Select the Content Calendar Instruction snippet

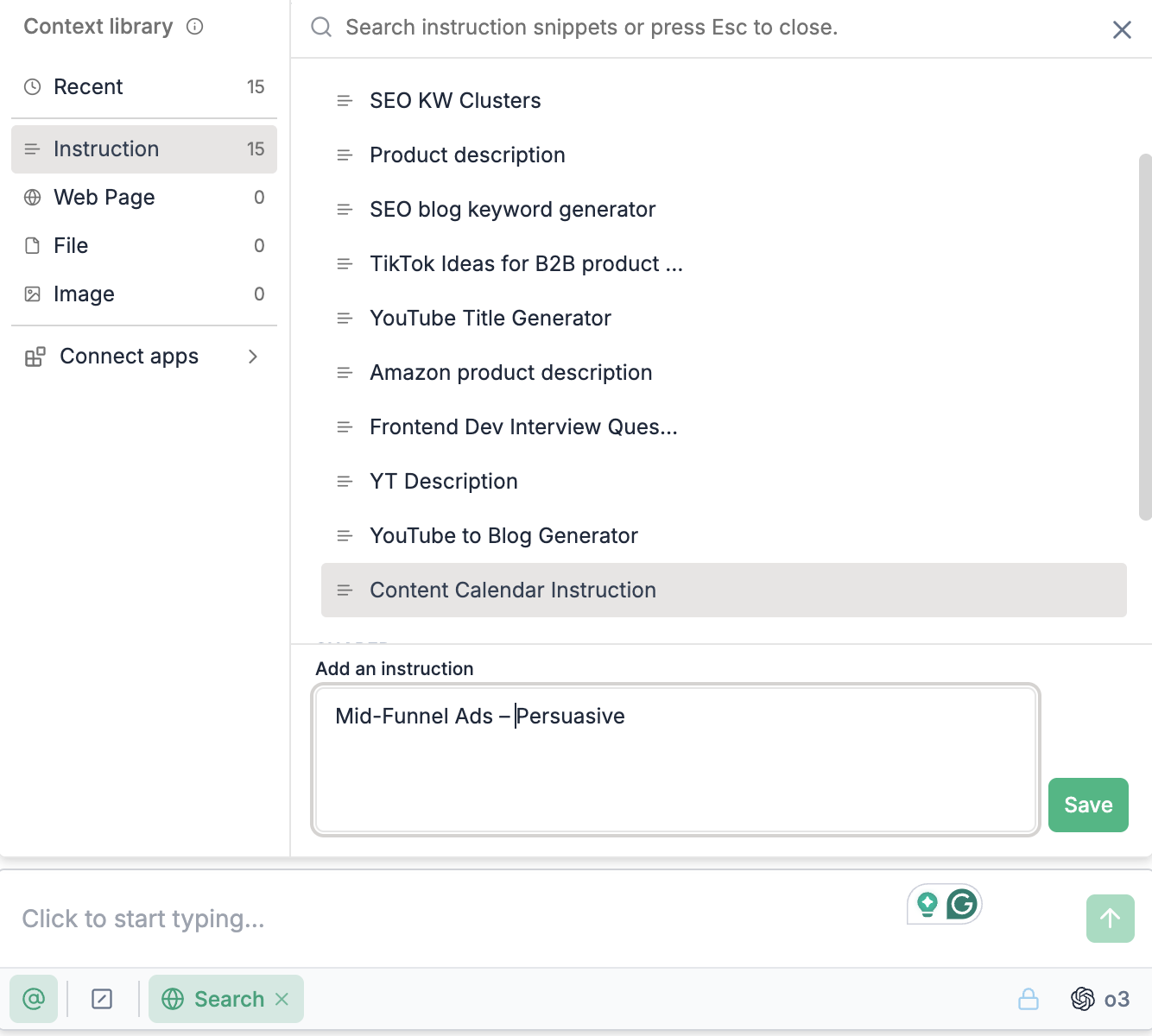pyautogui.click(x=724, y=591)
